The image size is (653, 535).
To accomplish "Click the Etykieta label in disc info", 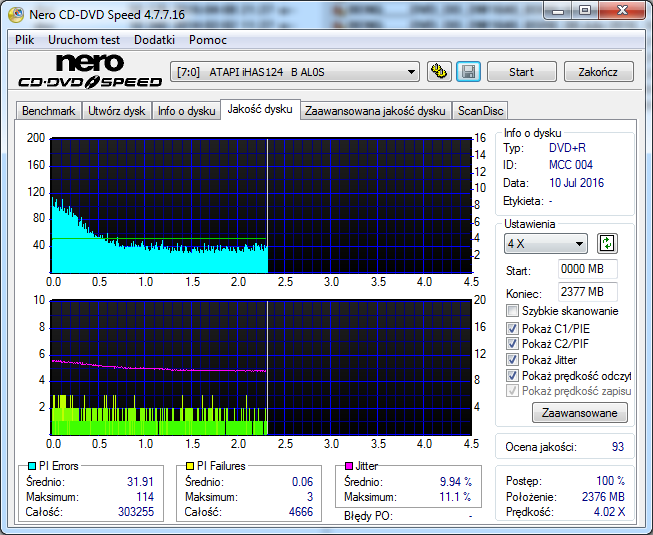I will tap(523, 201).
